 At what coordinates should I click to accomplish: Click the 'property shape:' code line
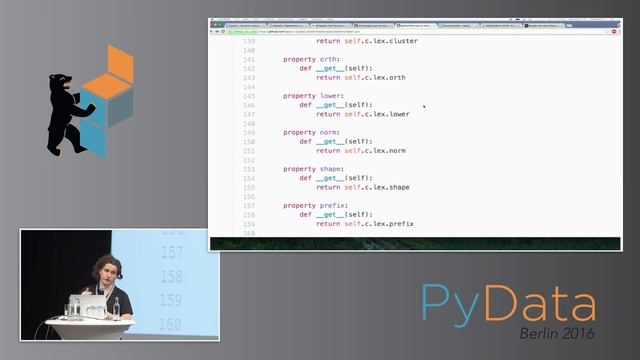point(313,169)
